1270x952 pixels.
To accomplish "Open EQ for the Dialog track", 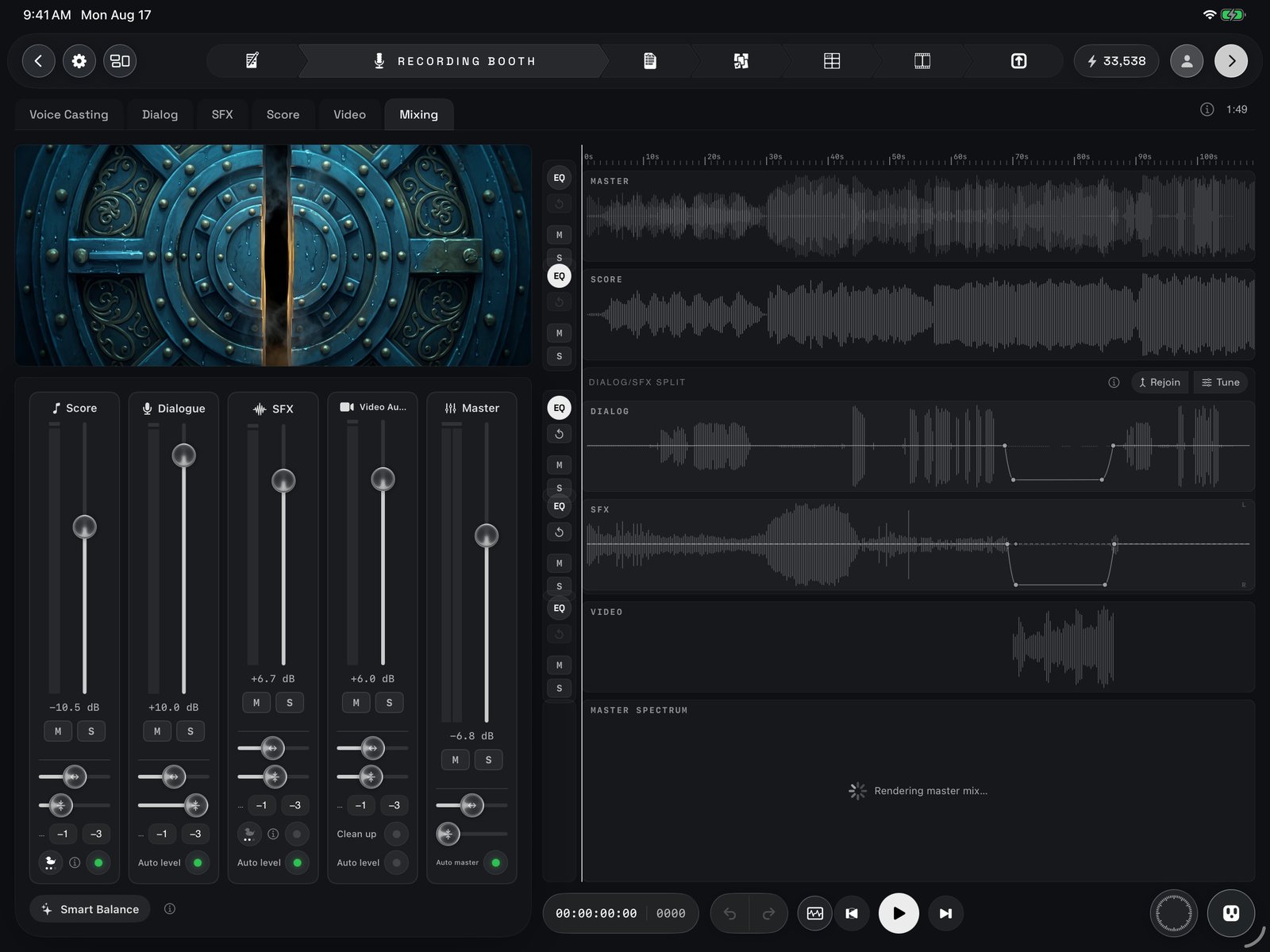I will coord(560,408).
